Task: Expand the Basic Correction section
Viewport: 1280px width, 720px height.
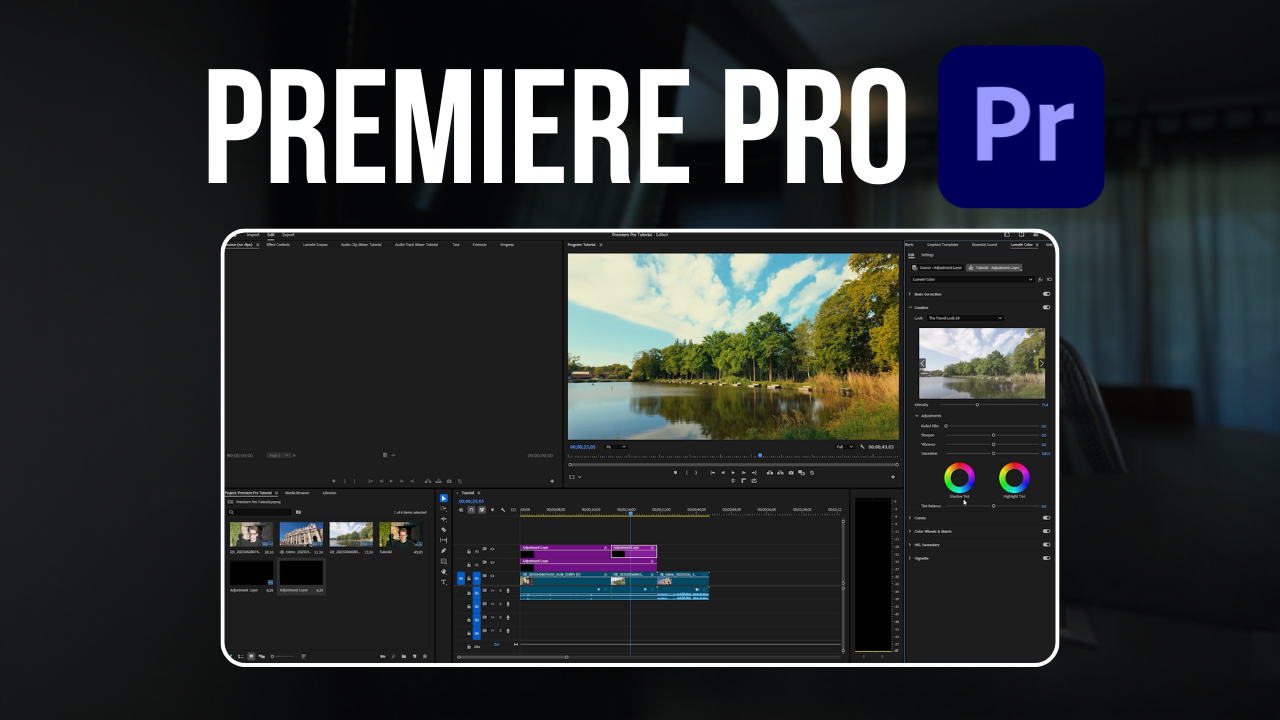Action: coord(910,294)
